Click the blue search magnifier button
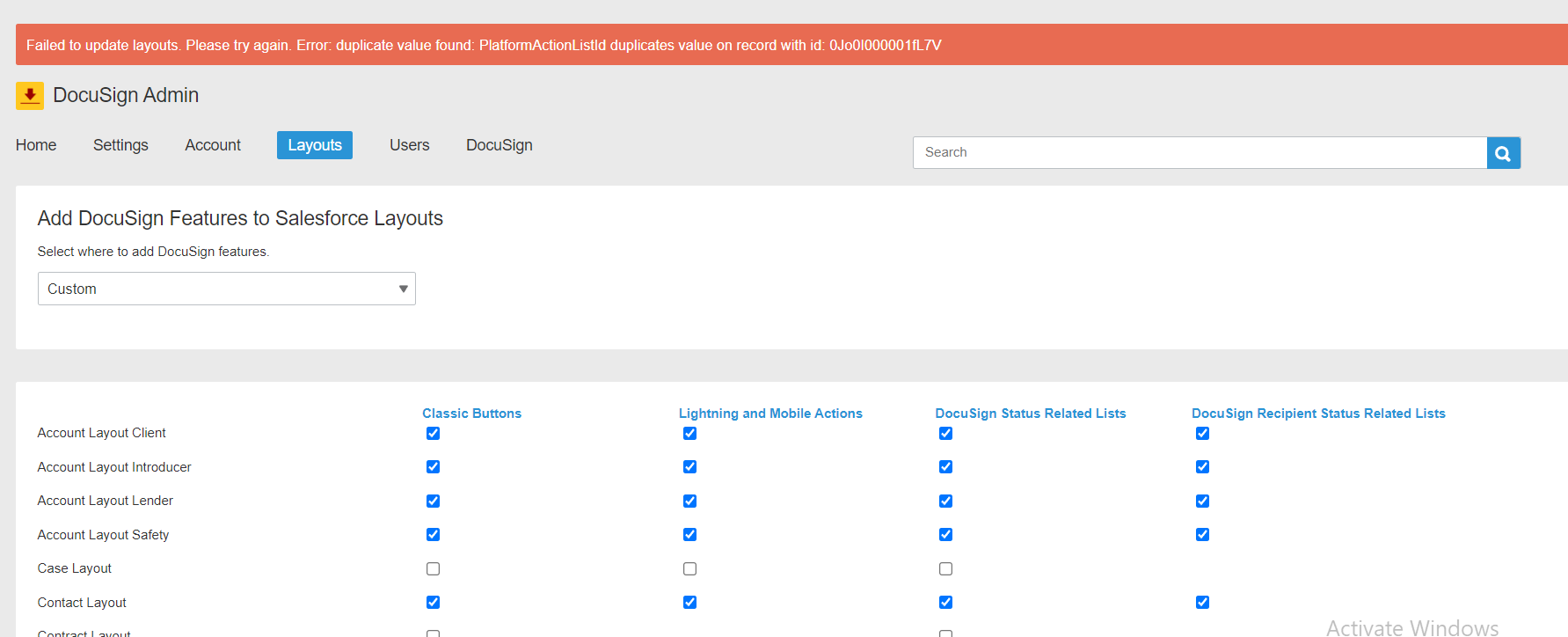This screenshot has height=637, width=1568. click(1503, 153)
